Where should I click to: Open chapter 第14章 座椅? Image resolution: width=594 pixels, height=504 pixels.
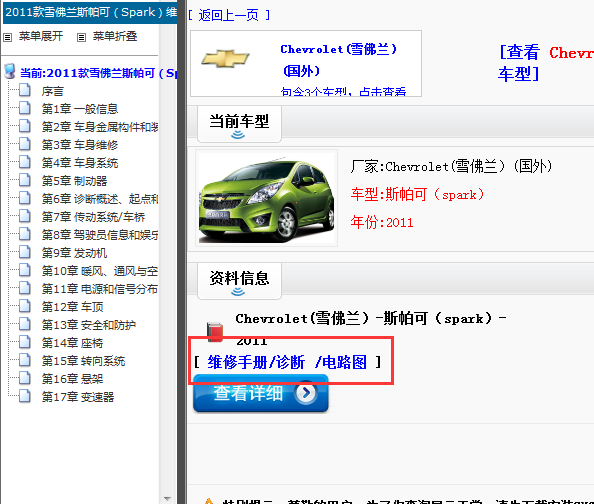pos(73,343)
